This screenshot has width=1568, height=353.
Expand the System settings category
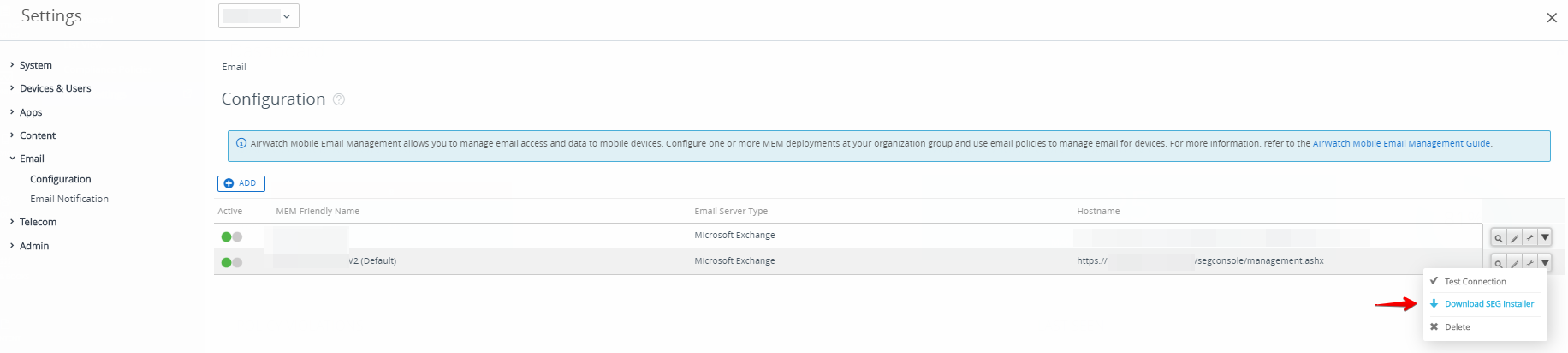pos(35,65)
